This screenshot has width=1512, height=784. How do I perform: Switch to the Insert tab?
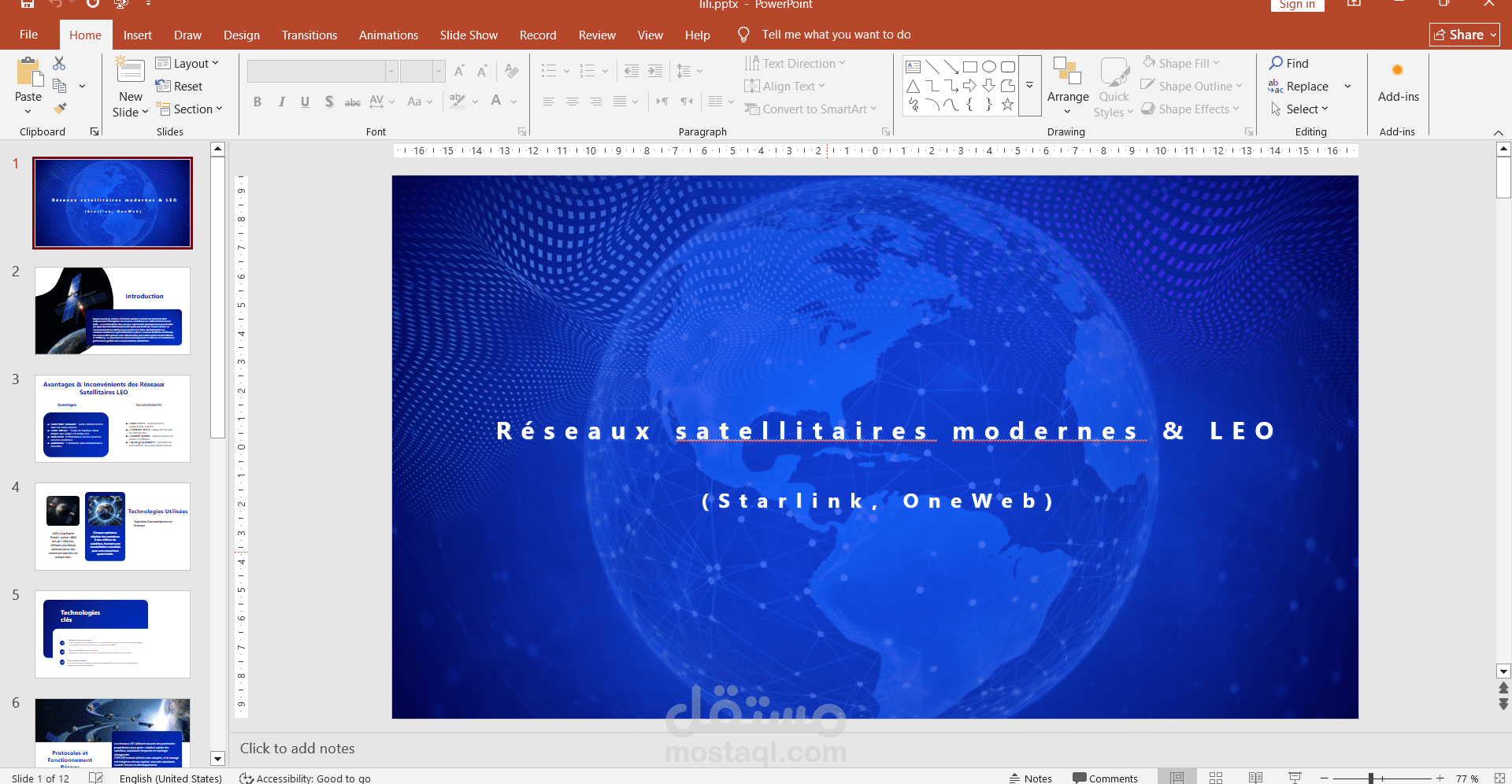(138, 35)
